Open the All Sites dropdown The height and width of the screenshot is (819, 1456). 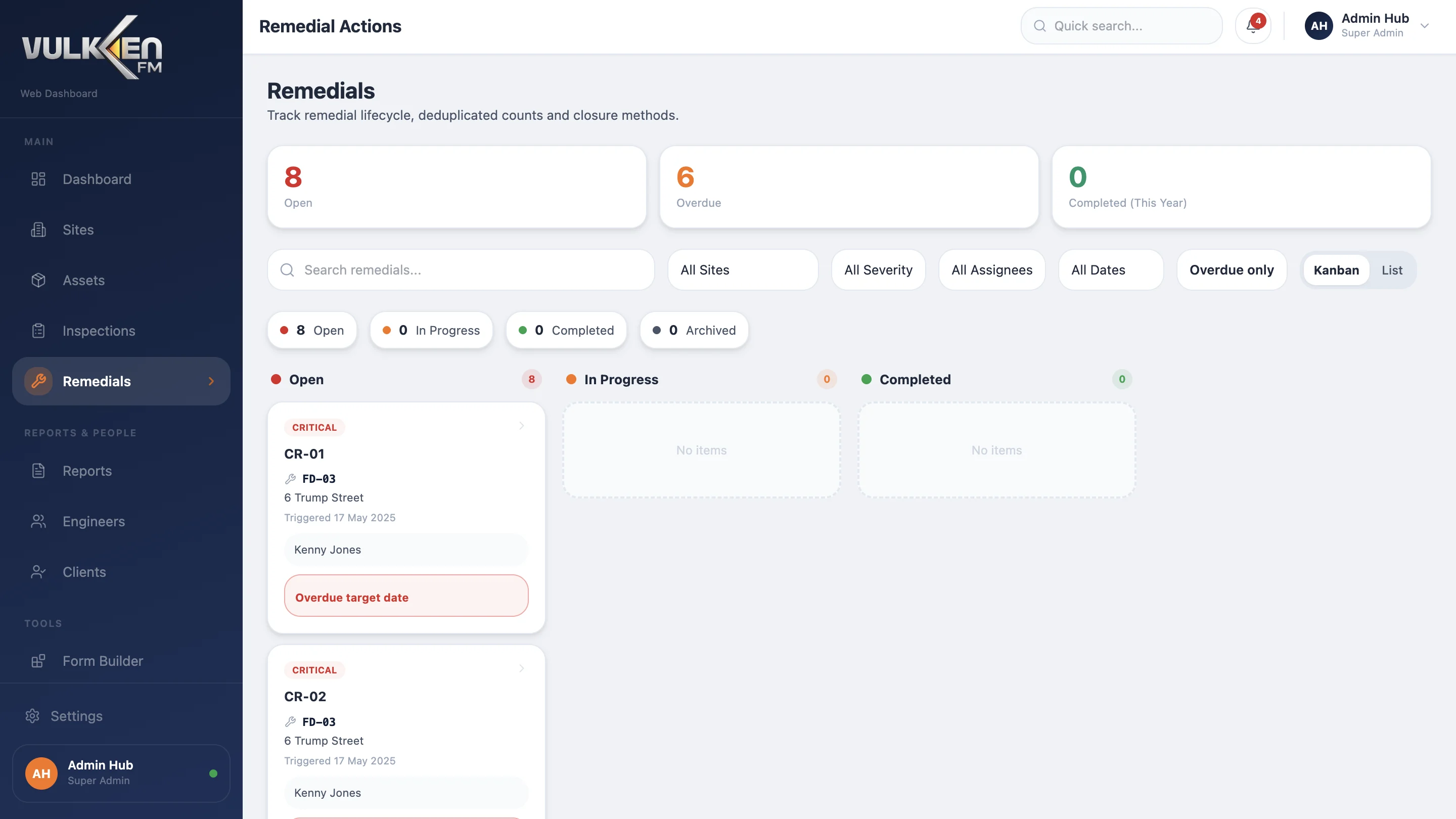742,269
